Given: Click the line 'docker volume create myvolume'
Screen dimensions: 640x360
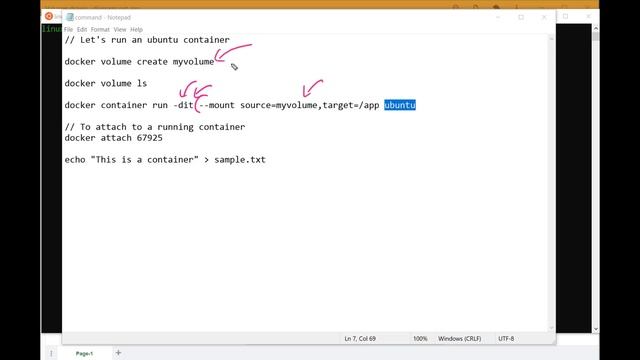Looking at the screenshot, I should [x=139, y=62].
